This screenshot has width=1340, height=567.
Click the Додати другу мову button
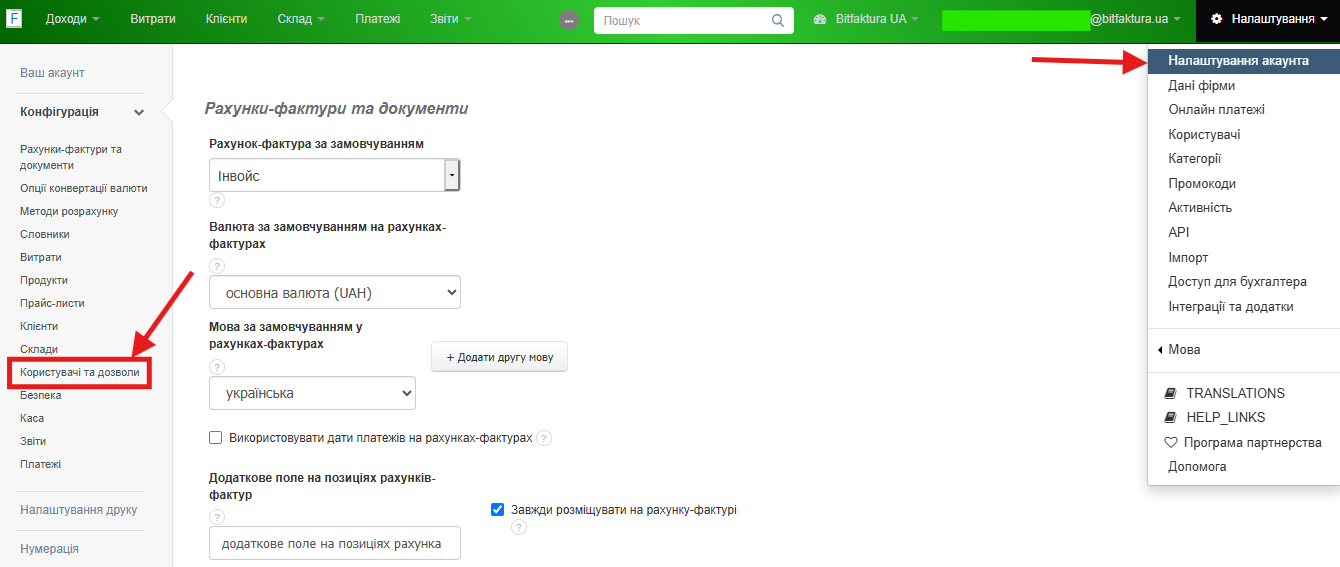[499, 357]
